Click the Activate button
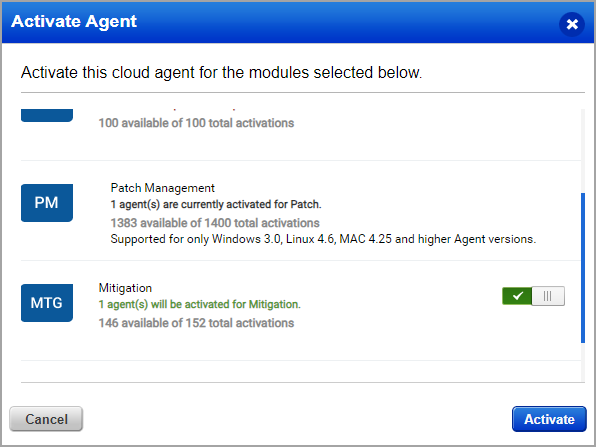 click(549, 419)
